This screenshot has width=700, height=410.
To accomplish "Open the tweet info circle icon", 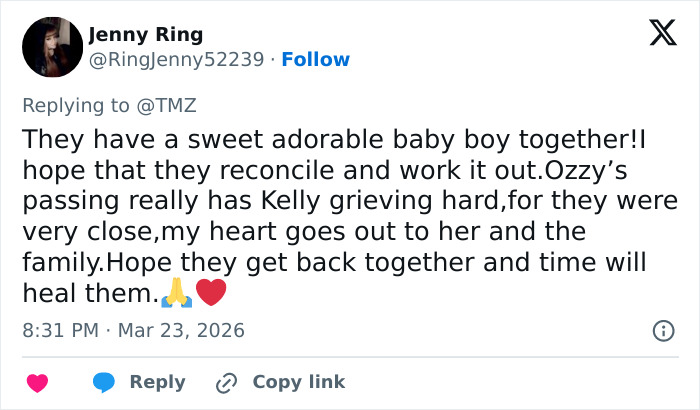I will 662,330.
